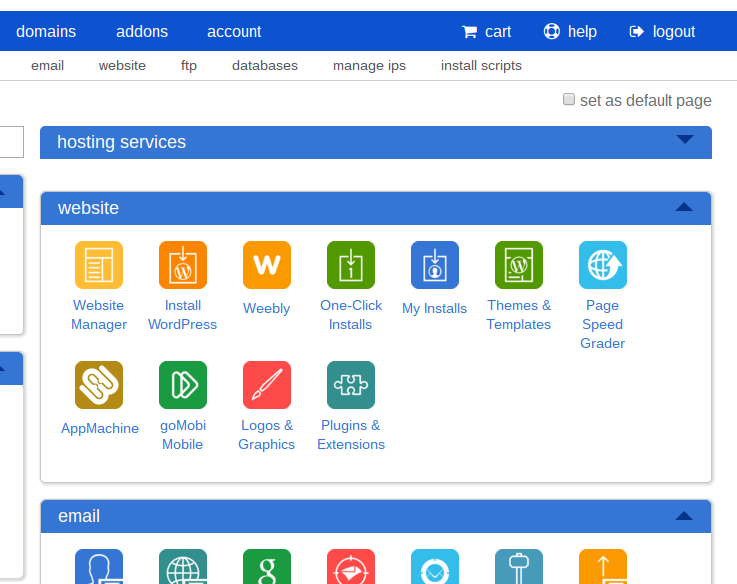Viewport: 737px width, 584px height.
Task: Click the website panel header title
Action: (88, 207)
